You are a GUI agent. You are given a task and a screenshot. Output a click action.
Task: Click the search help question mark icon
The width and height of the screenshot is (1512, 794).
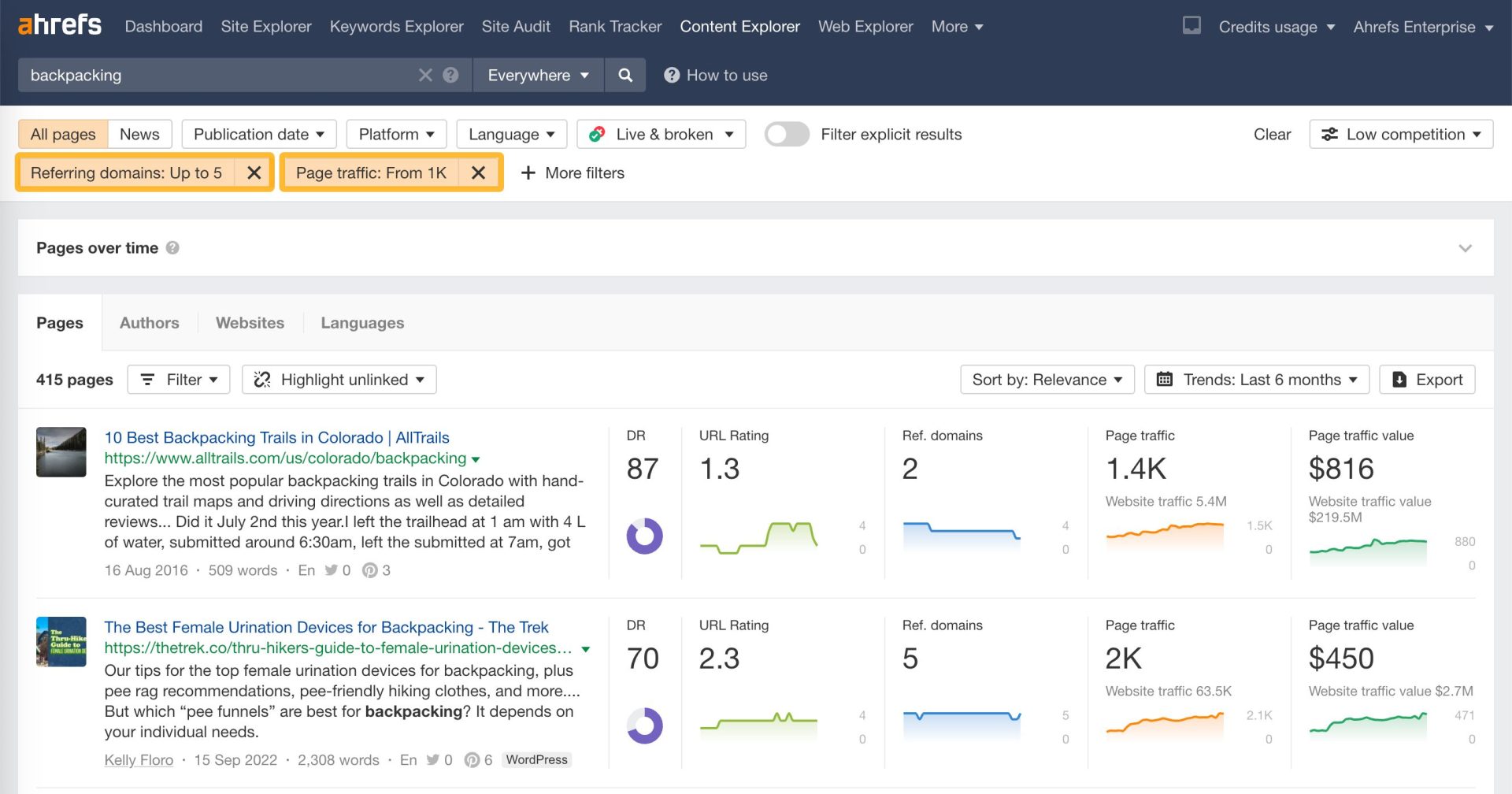(450, 75)
